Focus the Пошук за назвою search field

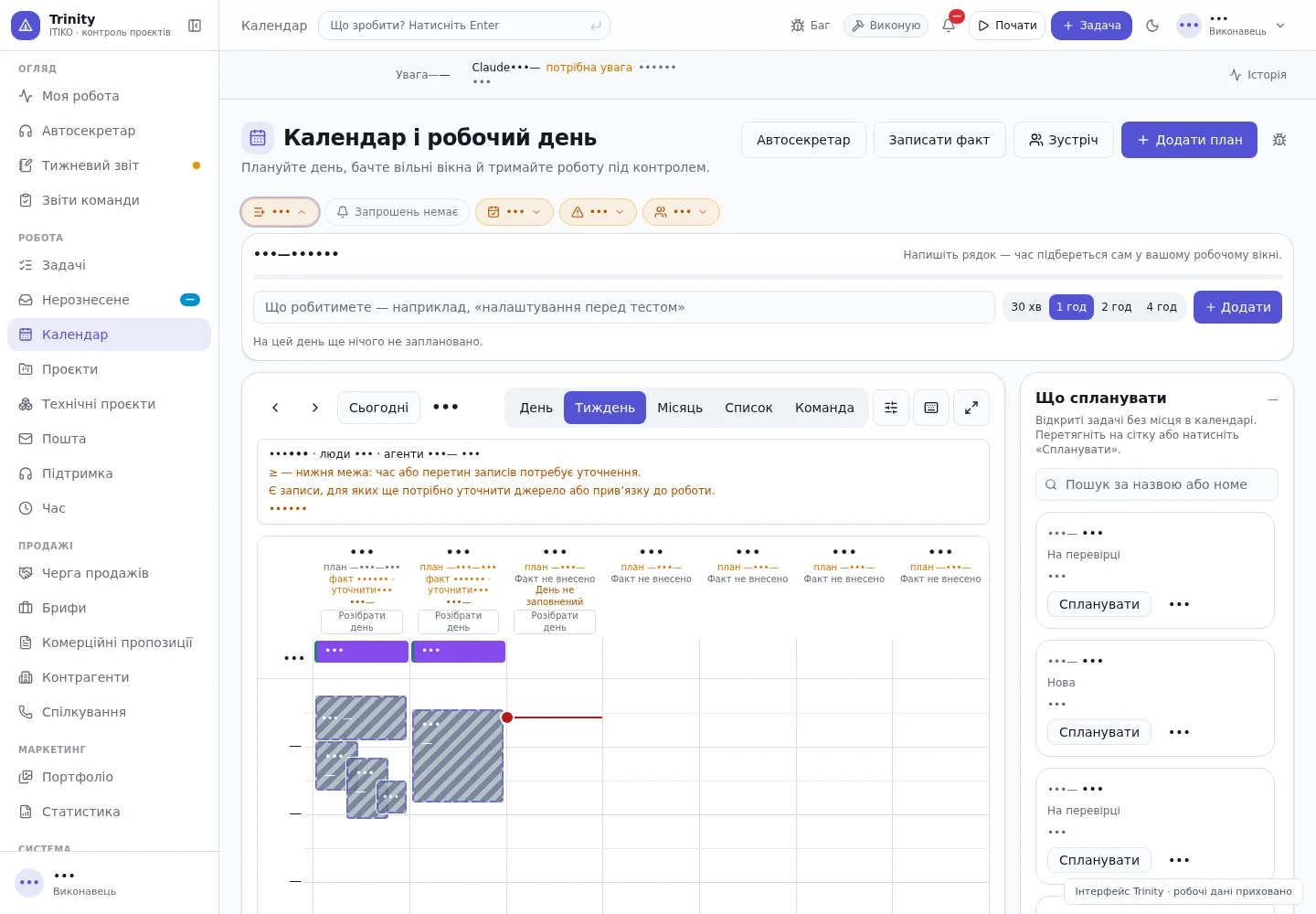tap(1157, 484)
